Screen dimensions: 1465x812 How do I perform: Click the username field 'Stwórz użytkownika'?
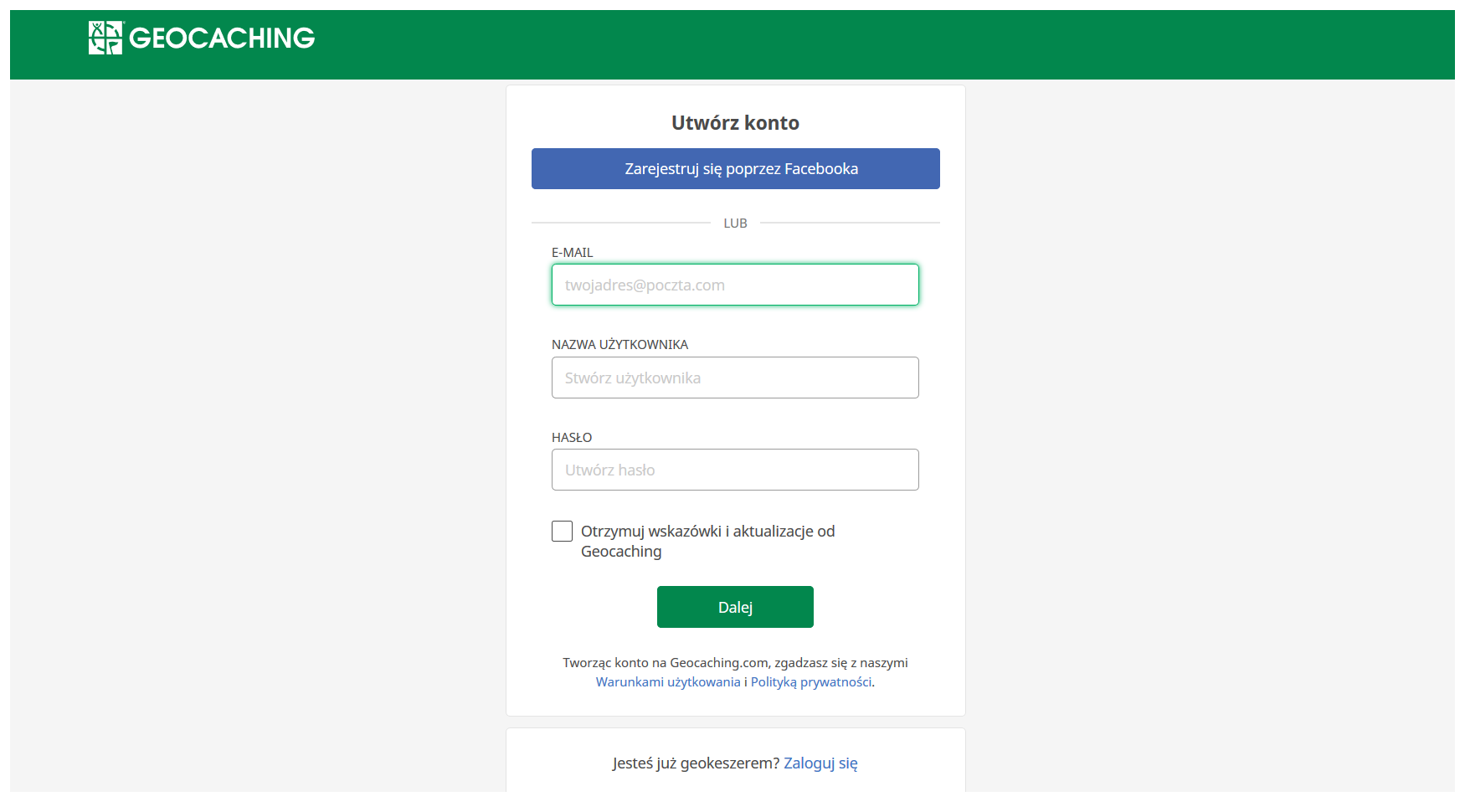coord(735,378)
